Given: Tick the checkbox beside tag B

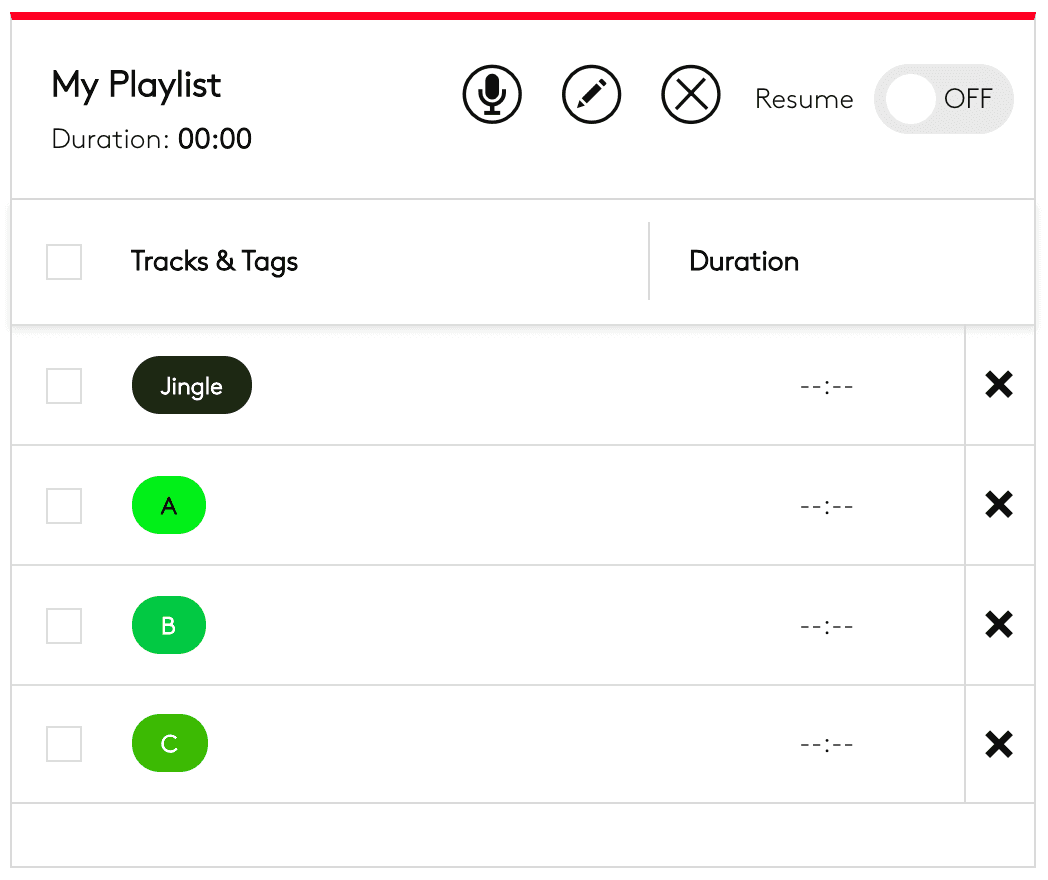Looking at the screenshot, I should coord(64,626).
